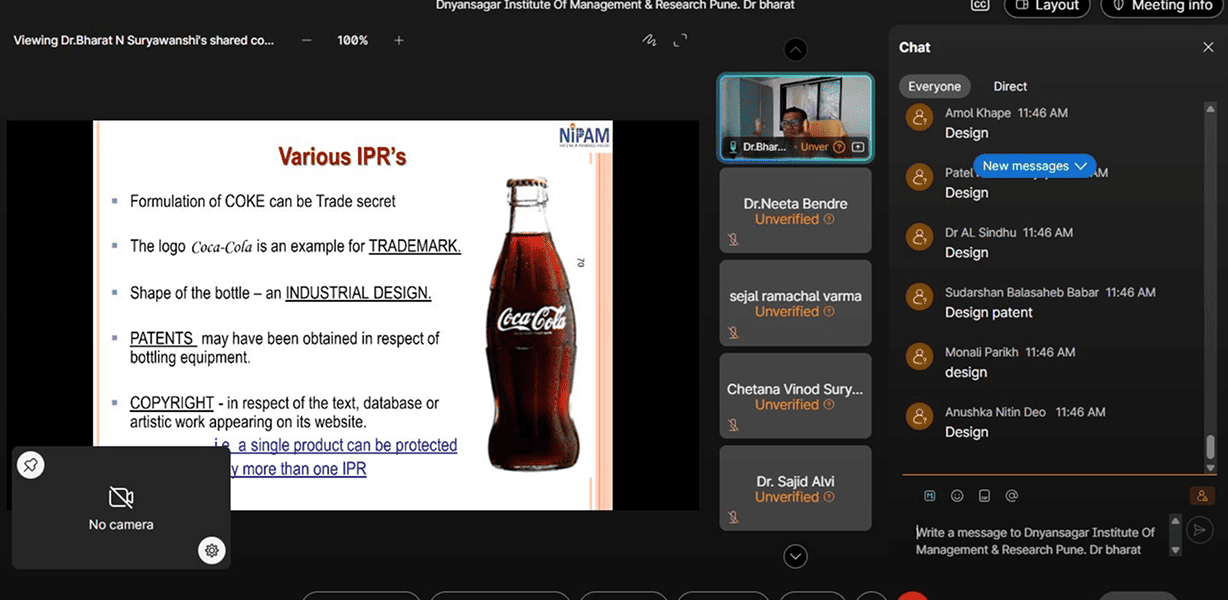Open Dr.Neeta Bendre's Unverified info icon
The height and width of the screenshot is (600, 1228).
click(829, 219)
